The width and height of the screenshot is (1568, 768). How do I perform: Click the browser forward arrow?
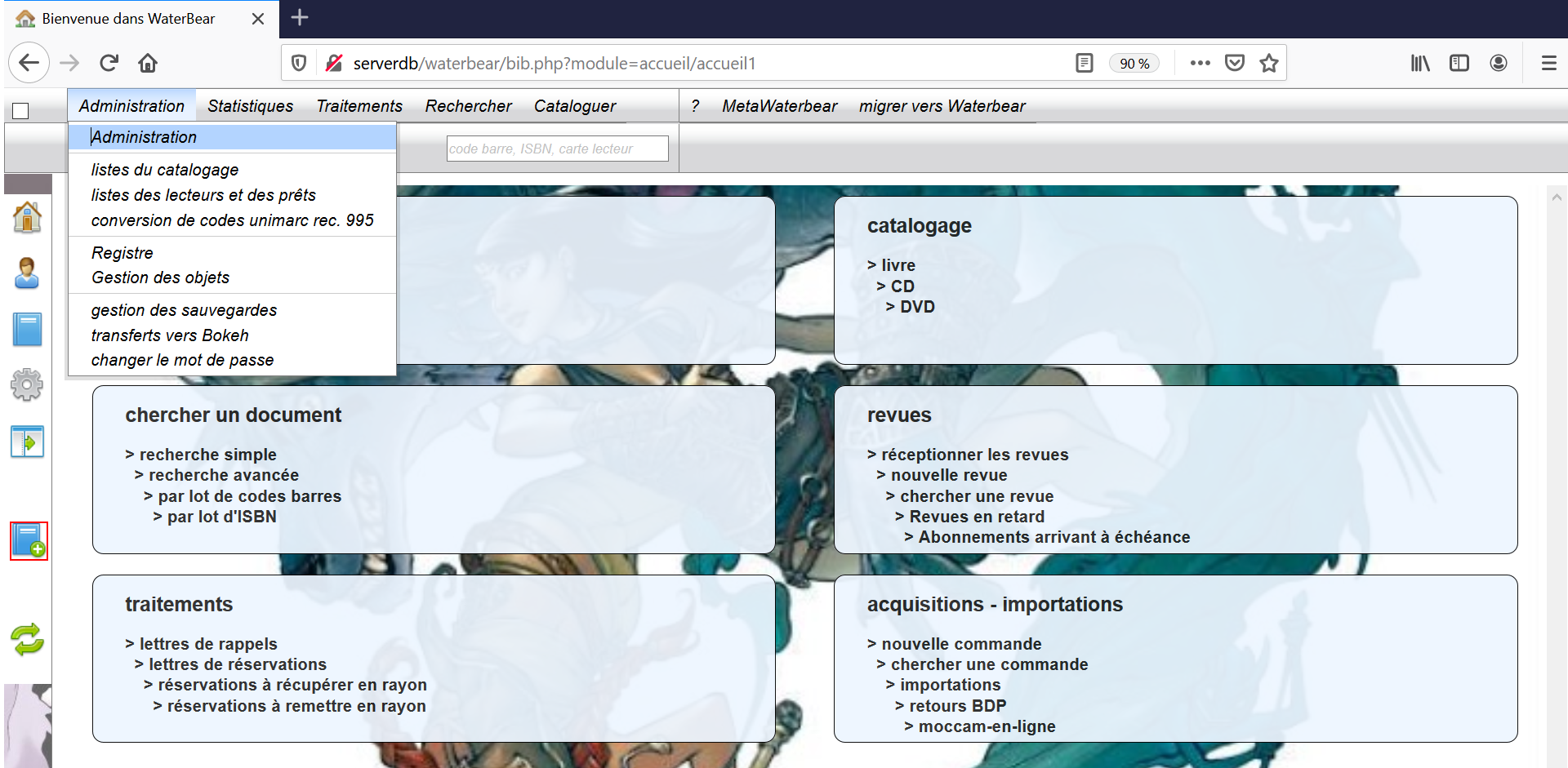pyautogui.click(x=70, y=63)
